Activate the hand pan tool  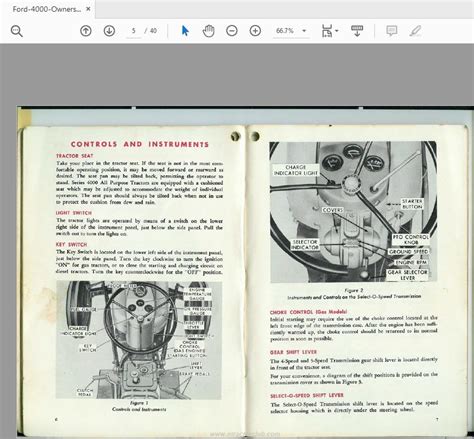click(x=209, y=31)
